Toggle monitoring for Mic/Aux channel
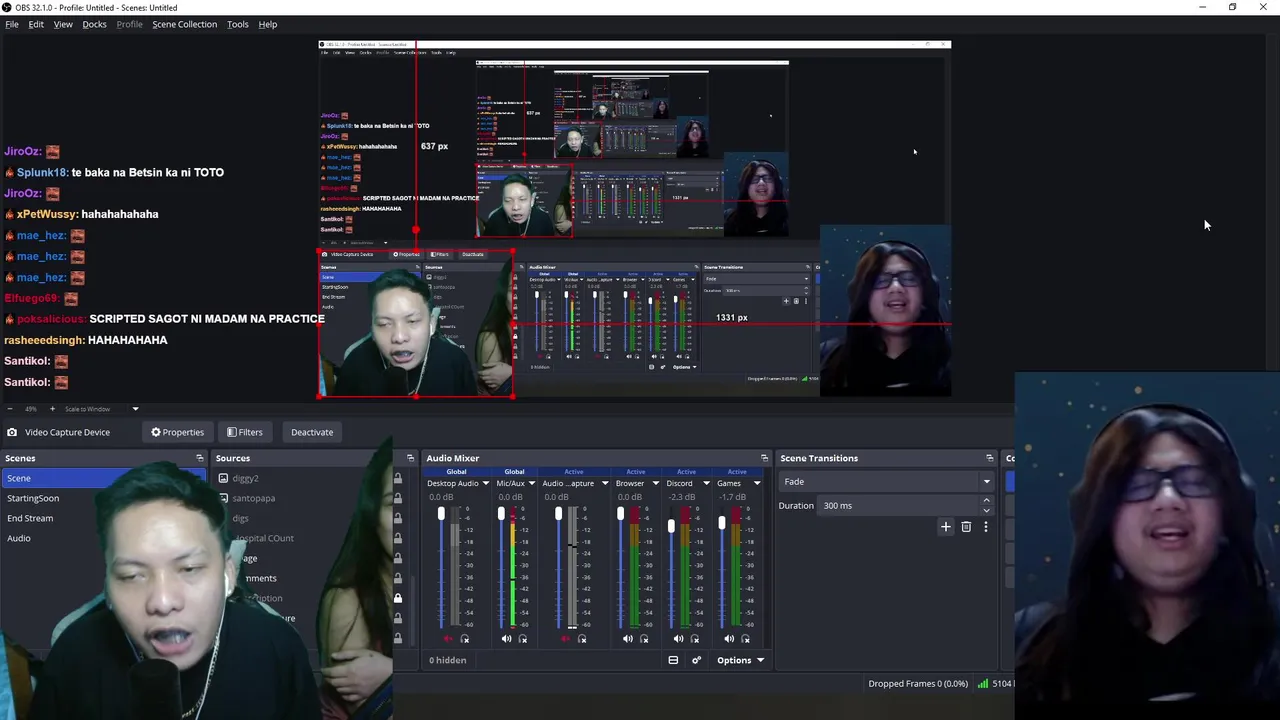The image size is (1280, 720). (x=522, y=639)
